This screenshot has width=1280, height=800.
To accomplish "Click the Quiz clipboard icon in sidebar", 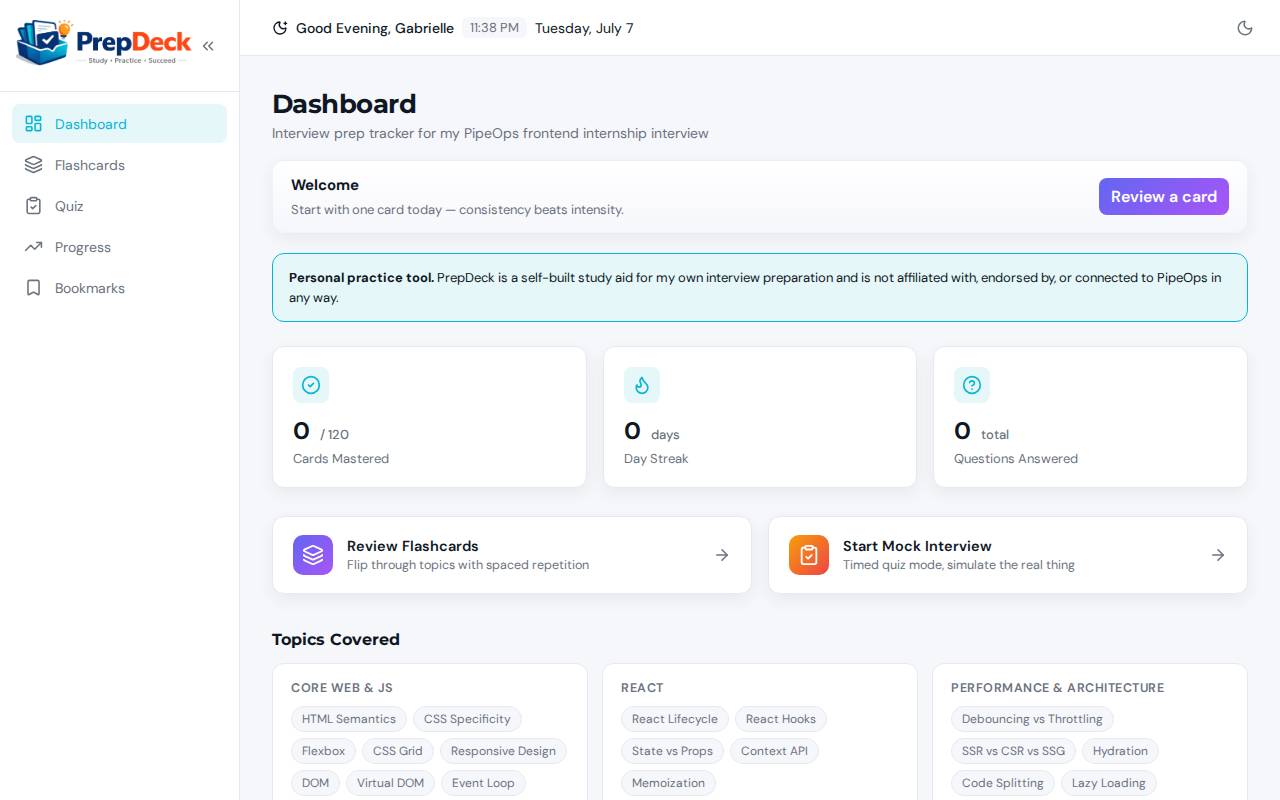I will coord(33,206).
